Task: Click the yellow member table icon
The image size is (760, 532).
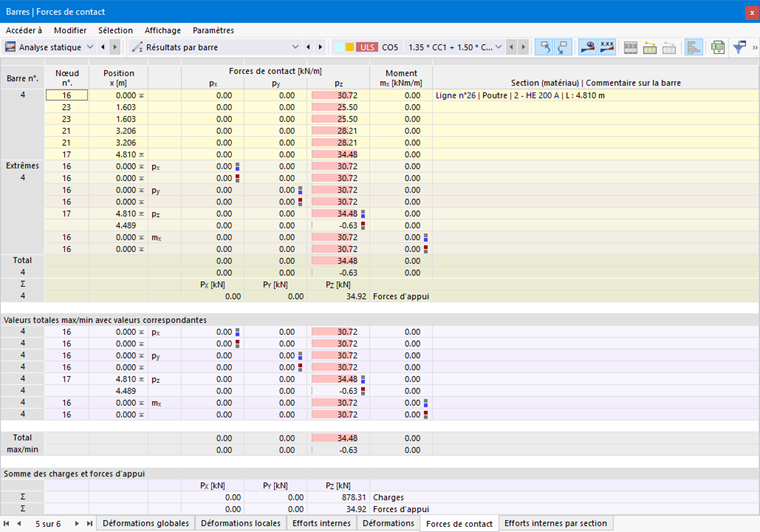Action: (650, 47)
